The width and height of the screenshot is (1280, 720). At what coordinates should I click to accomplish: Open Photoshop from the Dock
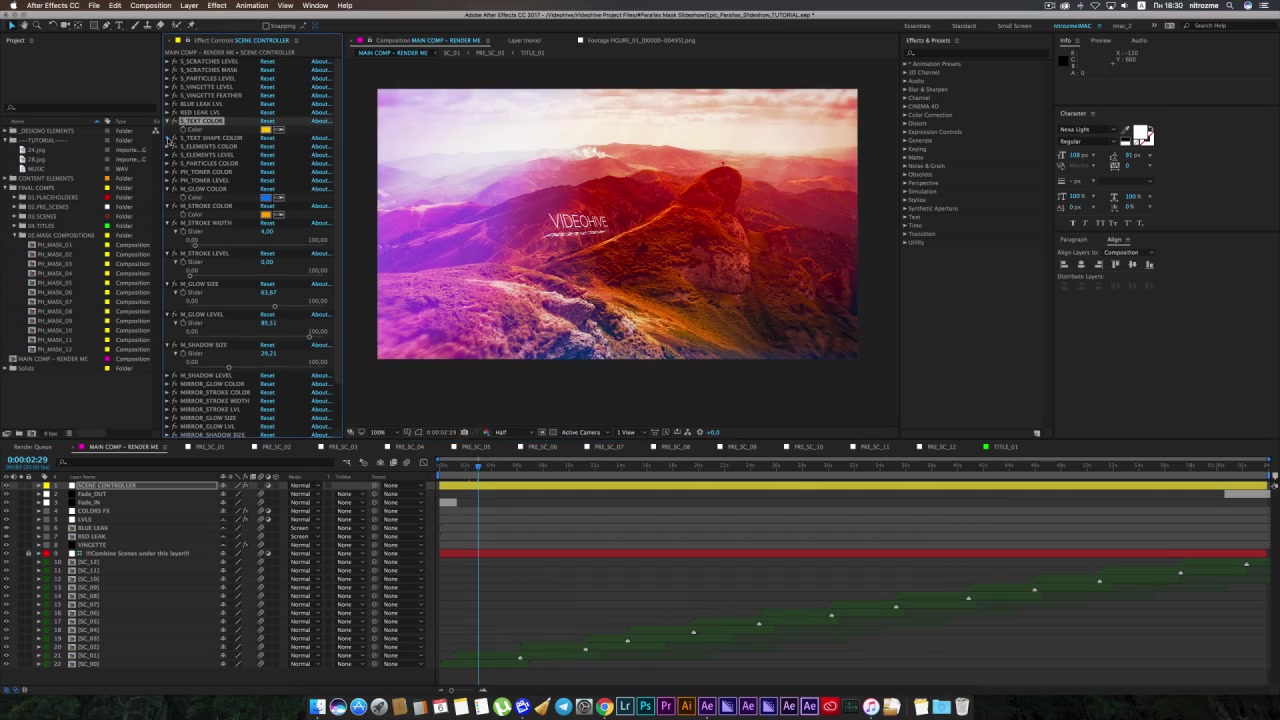point(646,707)
